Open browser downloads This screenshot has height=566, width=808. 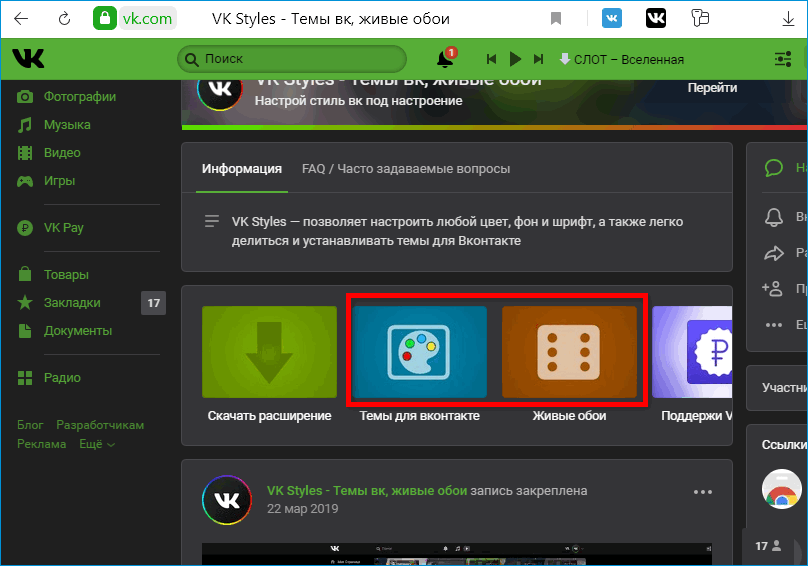(x=773, y=19)
